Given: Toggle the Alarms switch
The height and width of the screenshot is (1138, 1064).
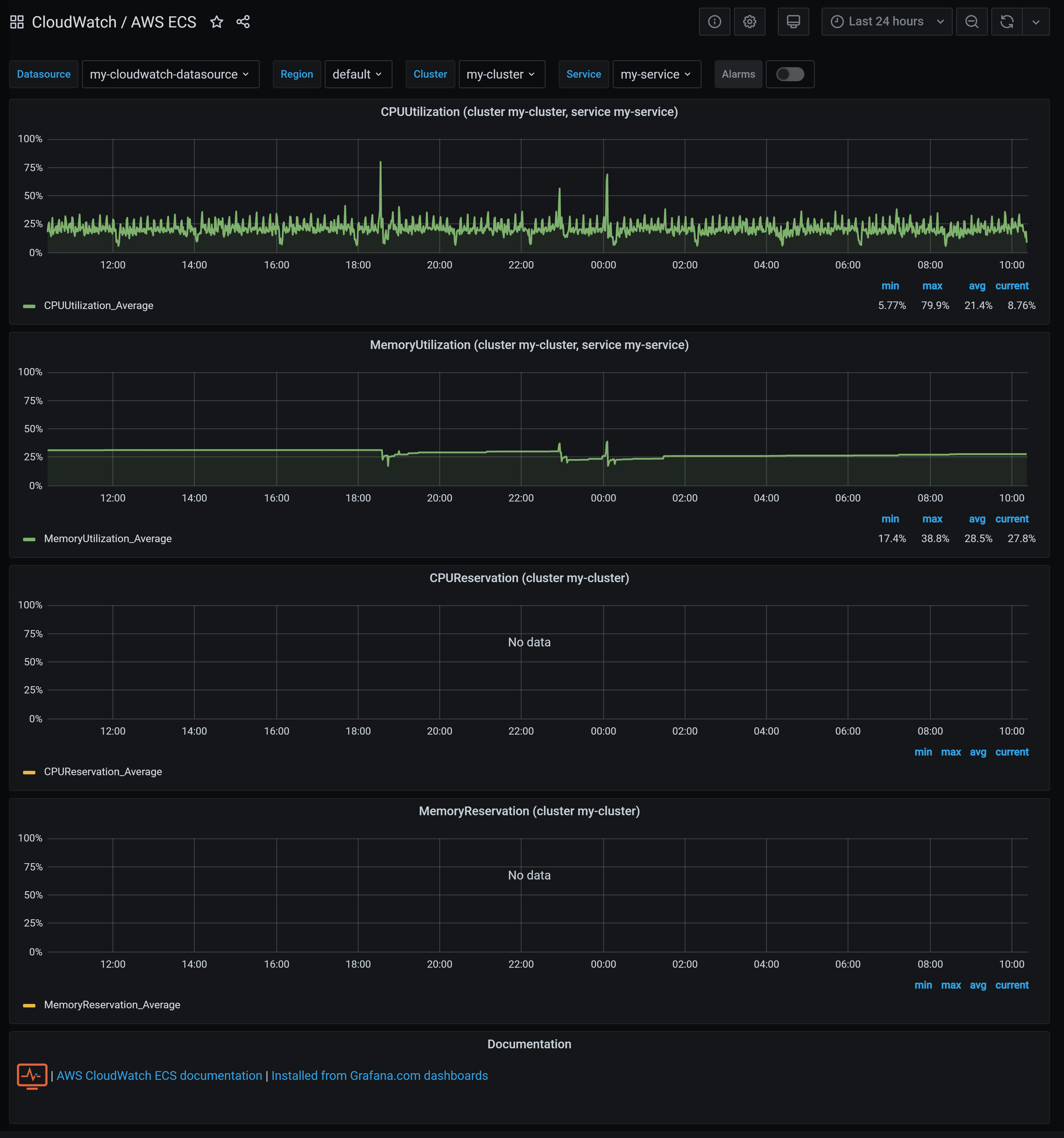Looking at the screenshot, I should click(790, 74).
